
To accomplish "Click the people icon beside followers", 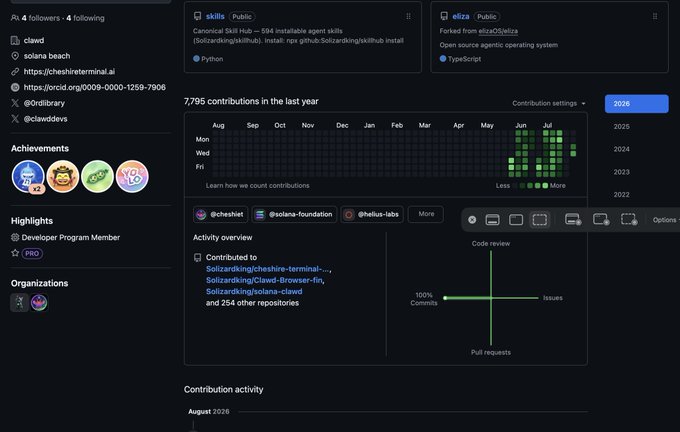I will pyautogui.click(x=15, y=18).
